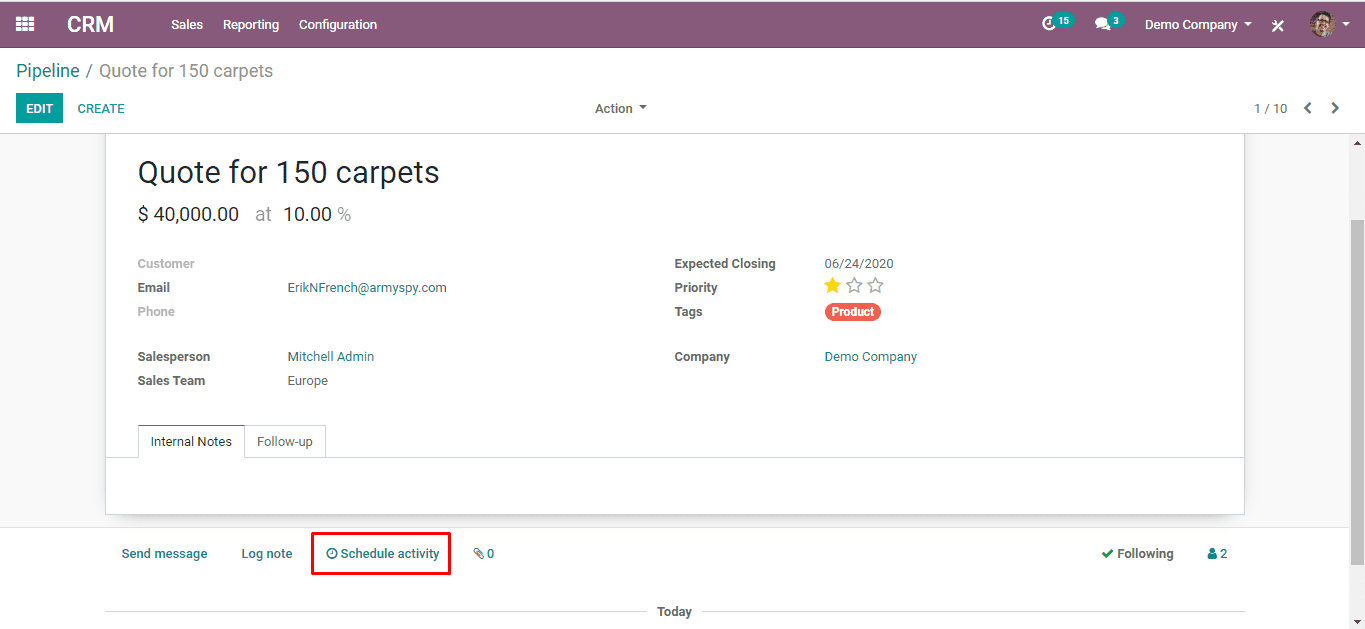Click Log note in chatter

click(x=267, y=554)
